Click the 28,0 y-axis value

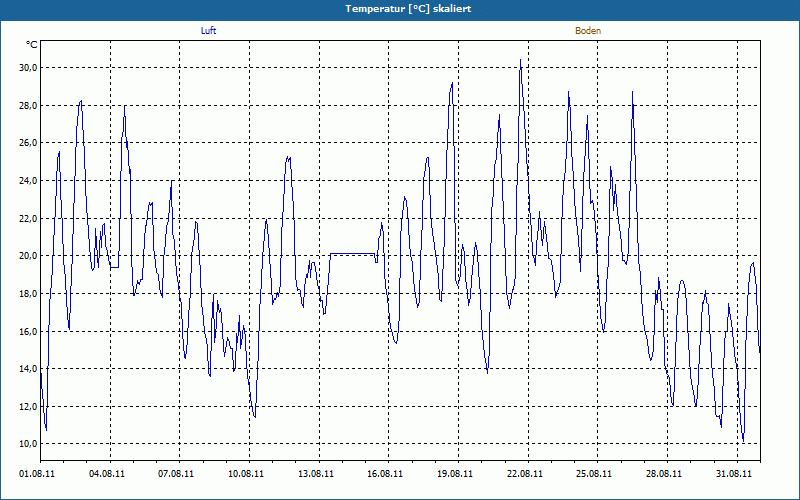(29, 106)
